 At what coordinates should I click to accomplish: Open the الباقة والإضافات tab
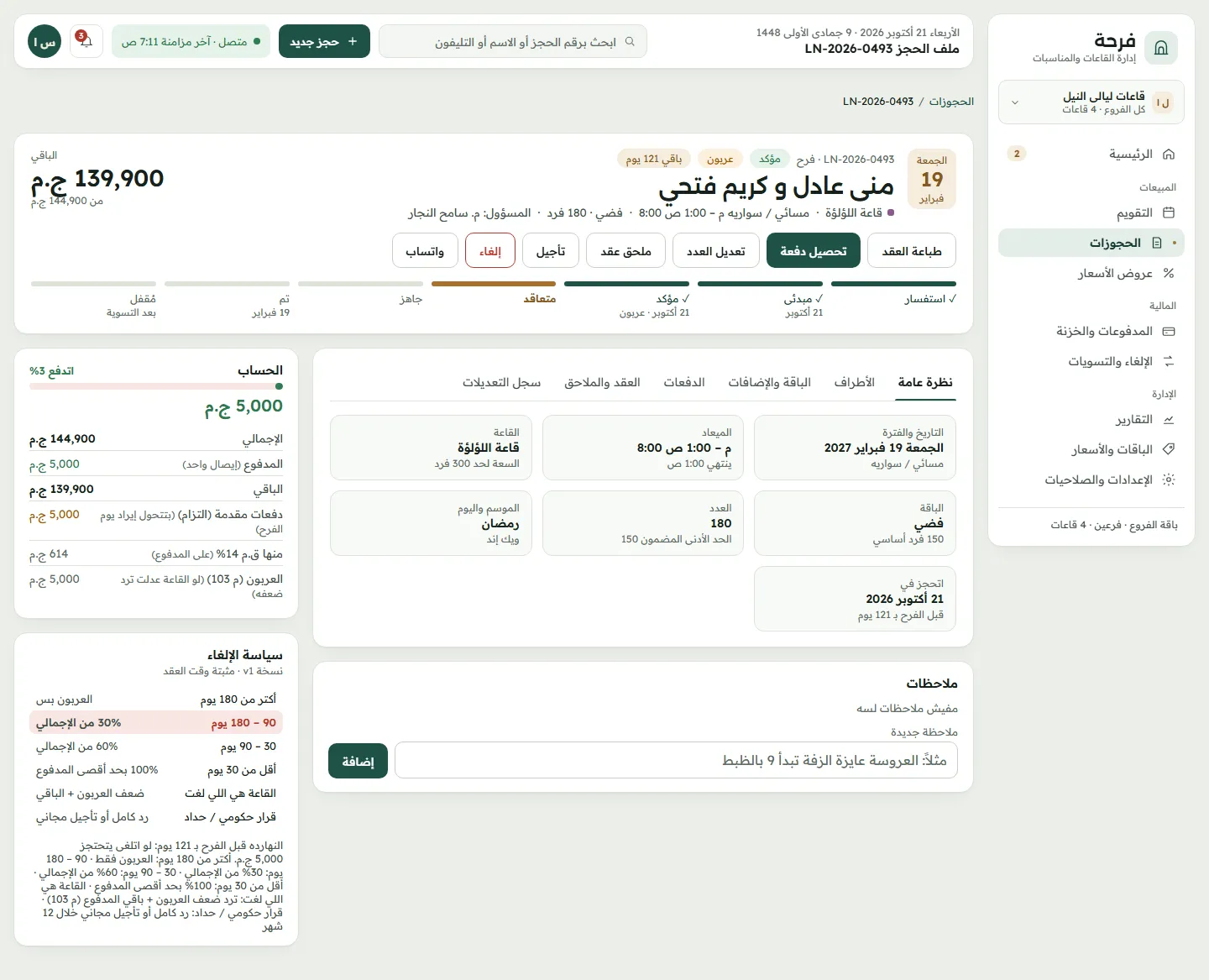(769, 383)
